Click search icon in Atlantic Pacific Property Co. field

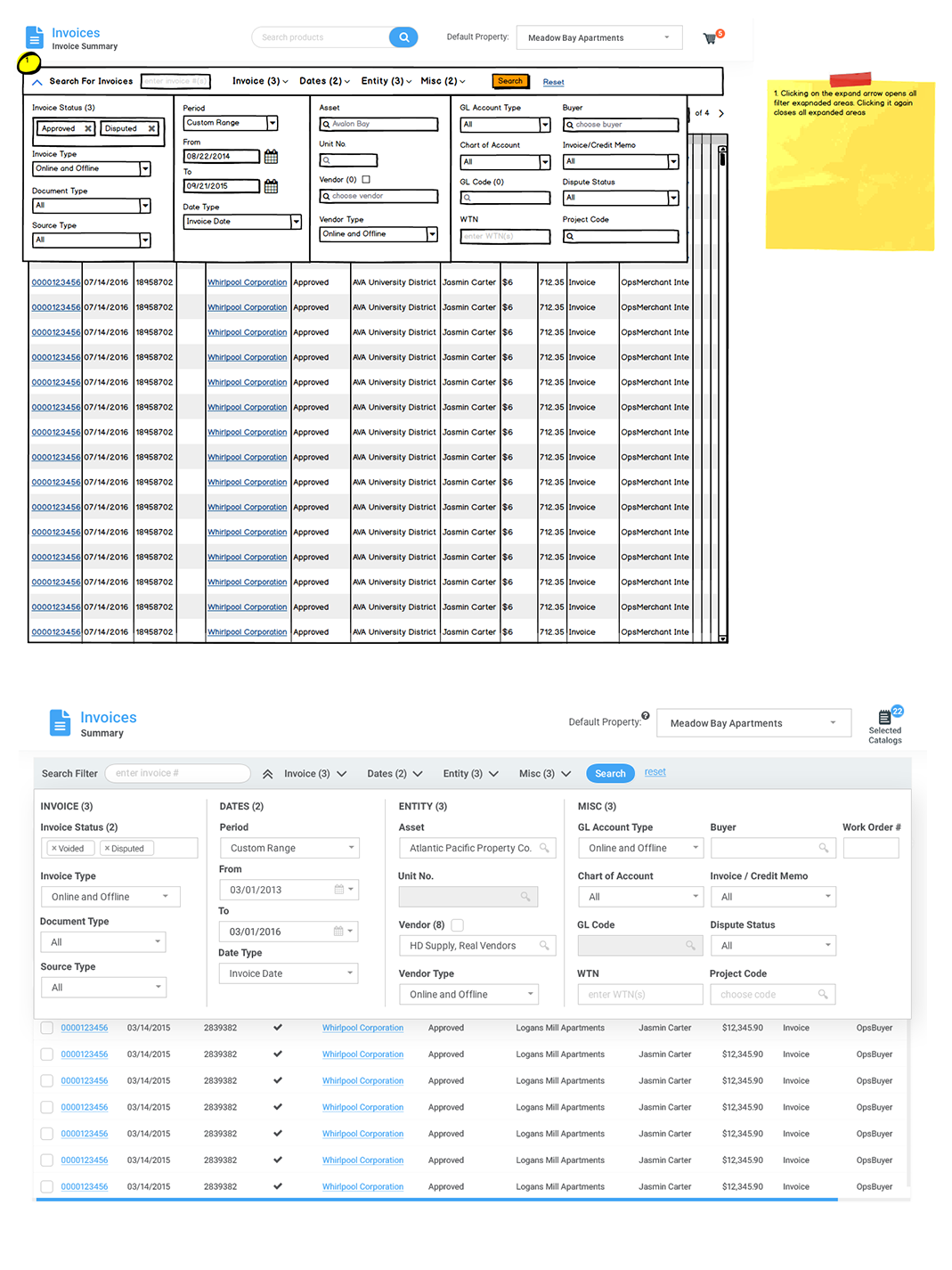(x=544, y=848)
